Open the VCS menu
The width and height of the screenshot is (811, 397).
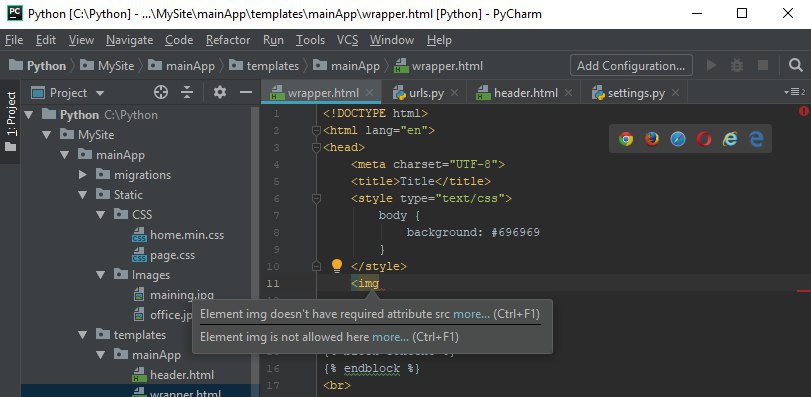(348, 40)
